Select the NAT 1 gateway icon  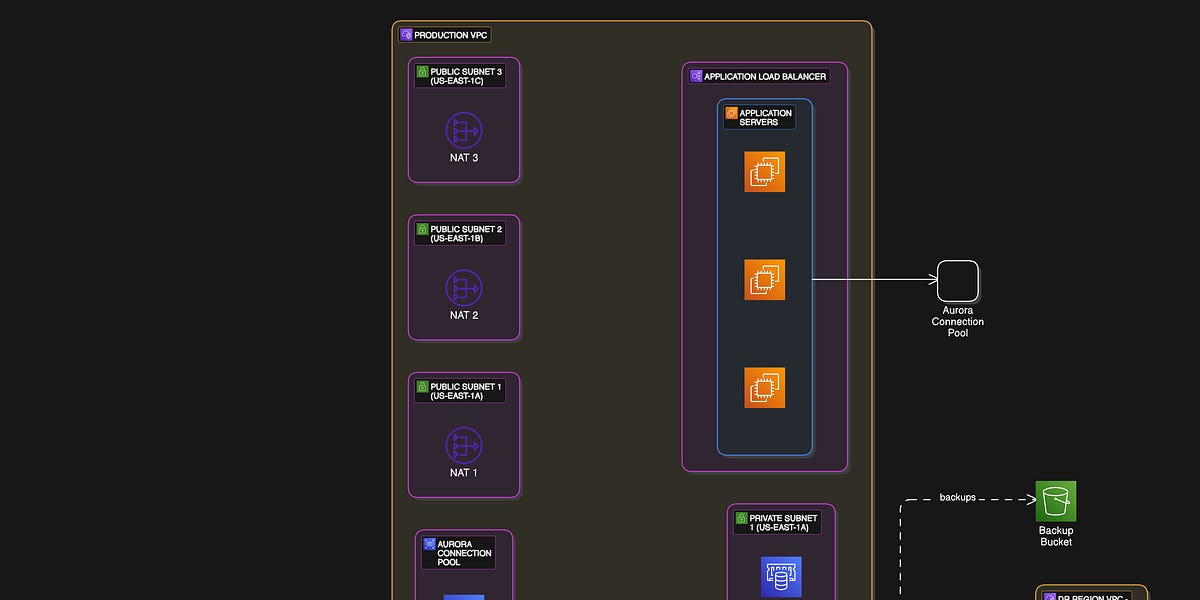[x=463, y=447]
